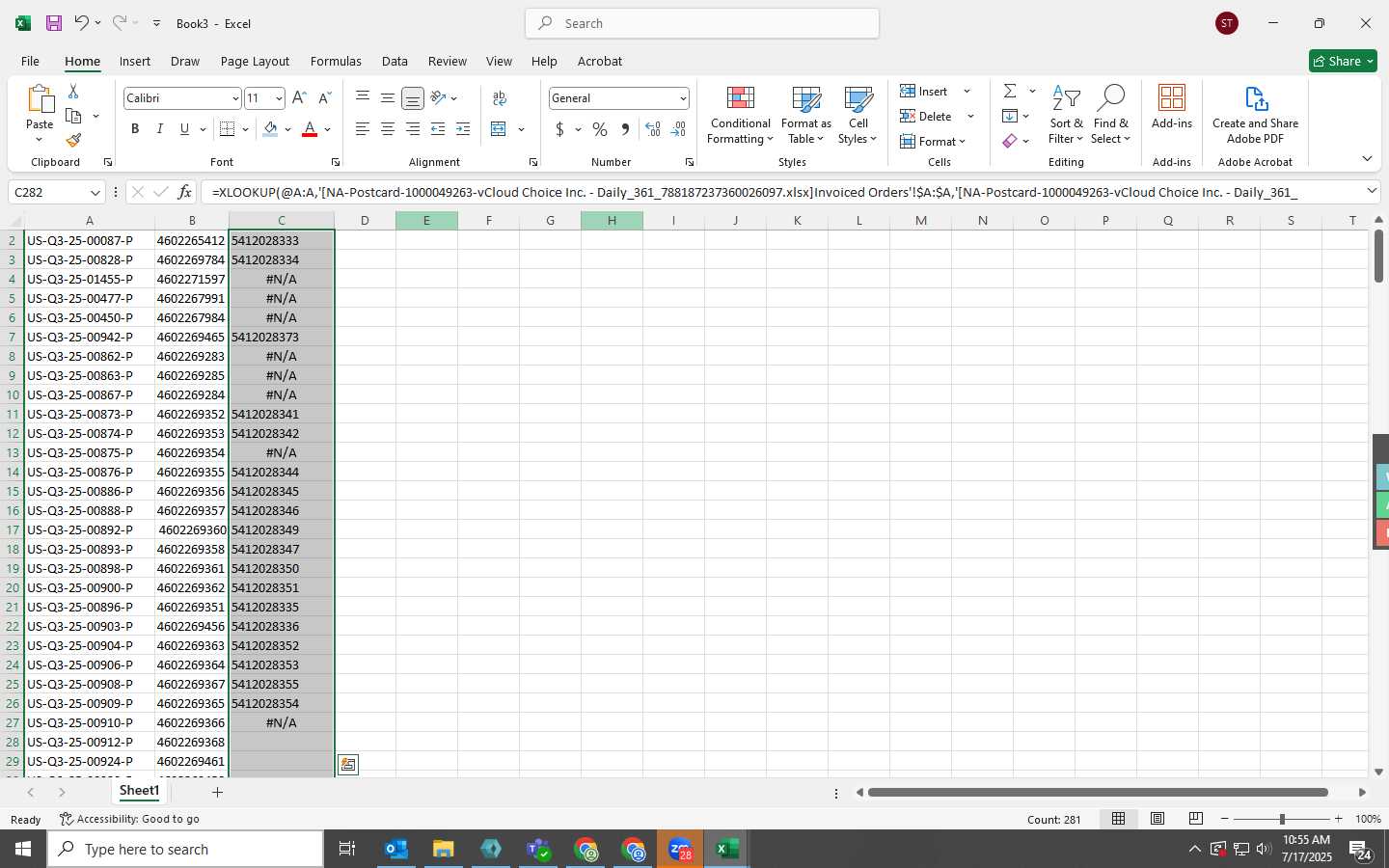The image size is (1389, 868).
Task: Click Increase Decimal icon
Action: coord(653,129)
